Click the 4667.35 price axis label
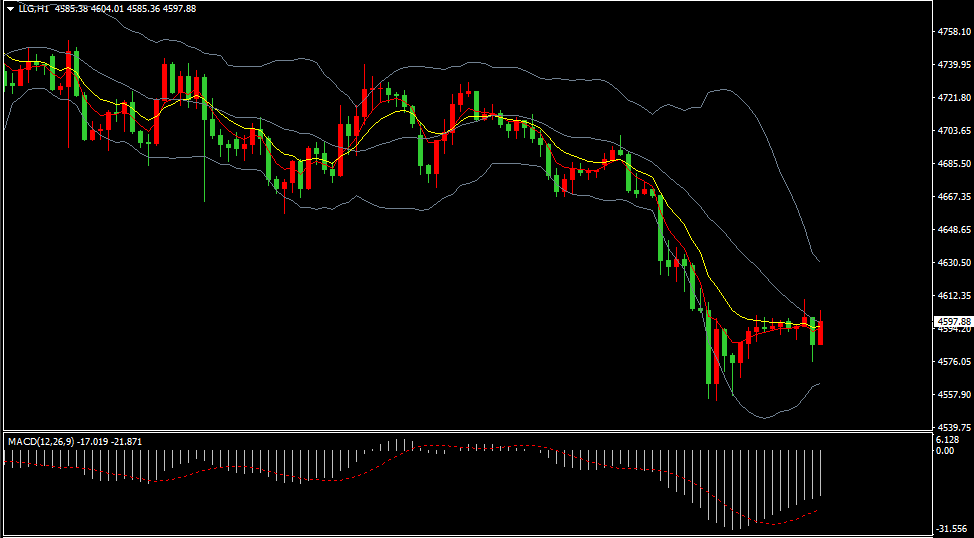Image resolution: width=974 pixels, height=538 pixels. click(x=954, y=197)
